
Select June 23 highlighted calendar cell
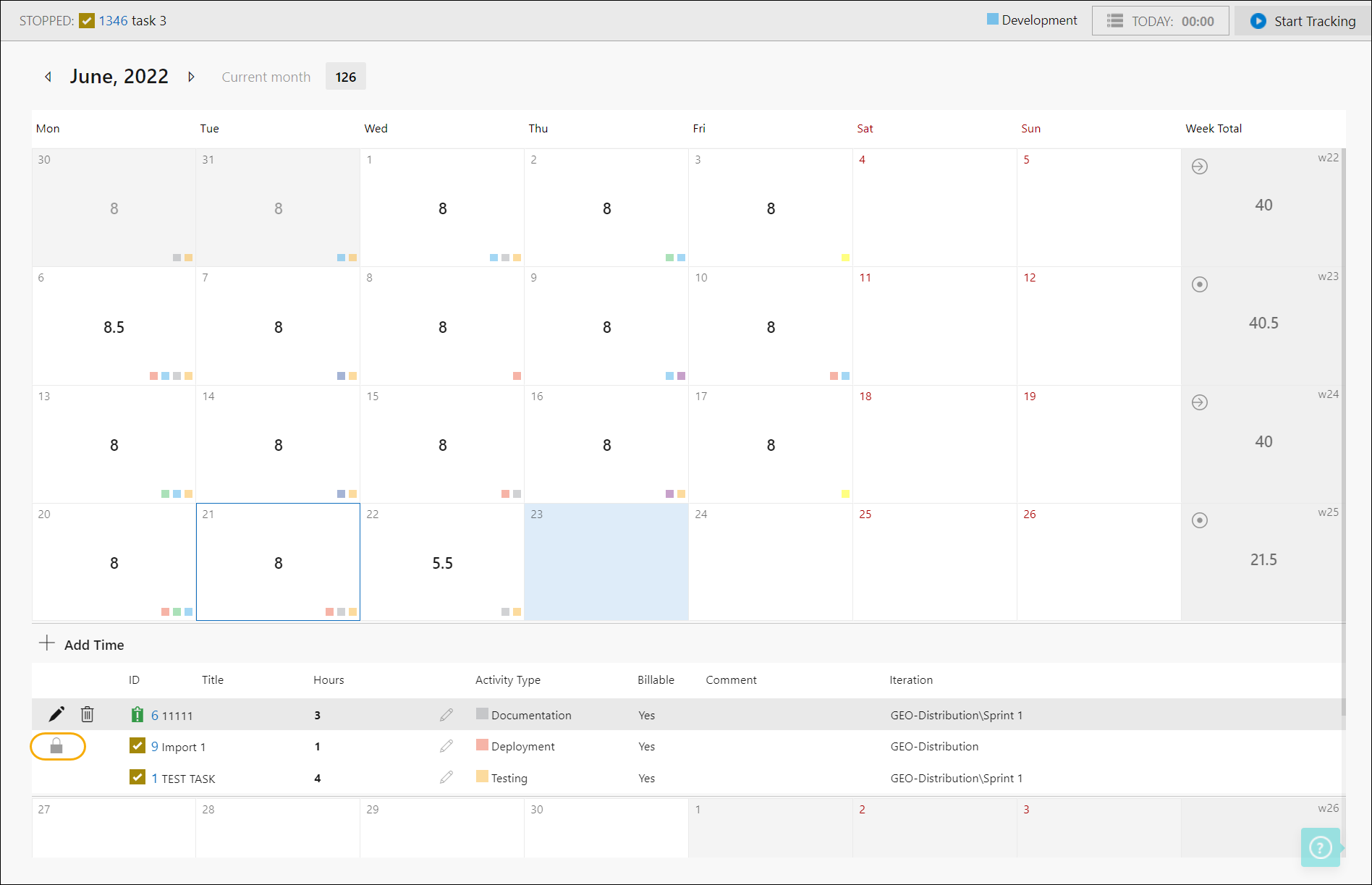(606, 562)
